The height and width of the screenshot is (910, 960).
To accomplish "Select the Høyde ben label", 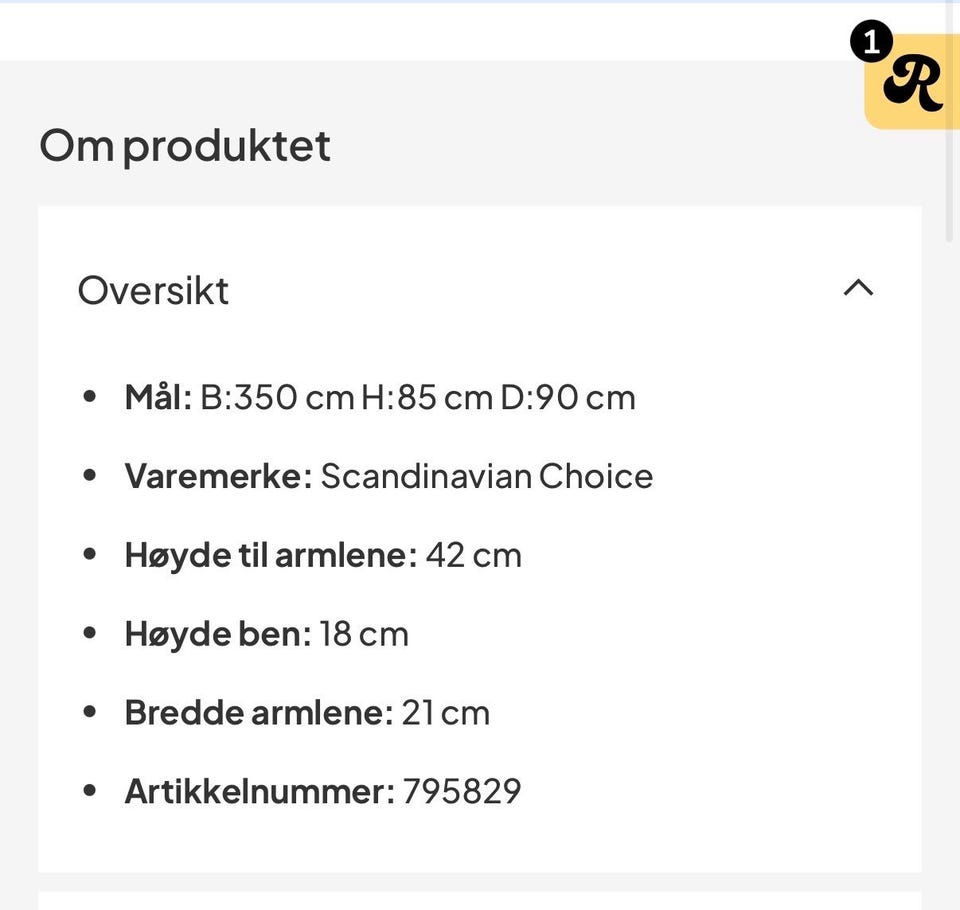I will (x=218, y=634).
